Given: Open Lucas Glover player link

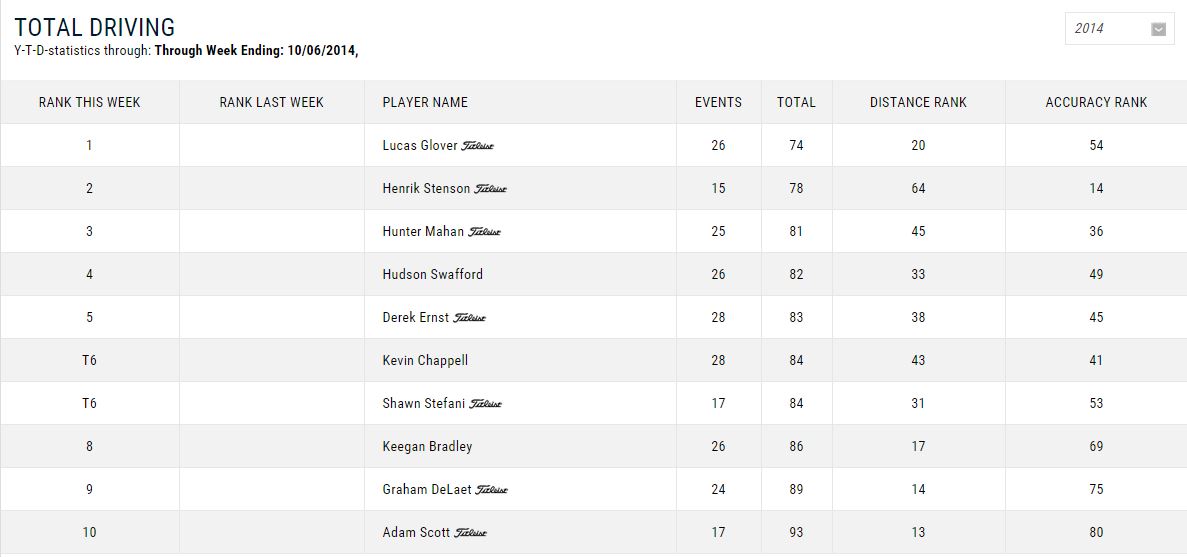Looking at the screenshot, I should pos(420,145).
